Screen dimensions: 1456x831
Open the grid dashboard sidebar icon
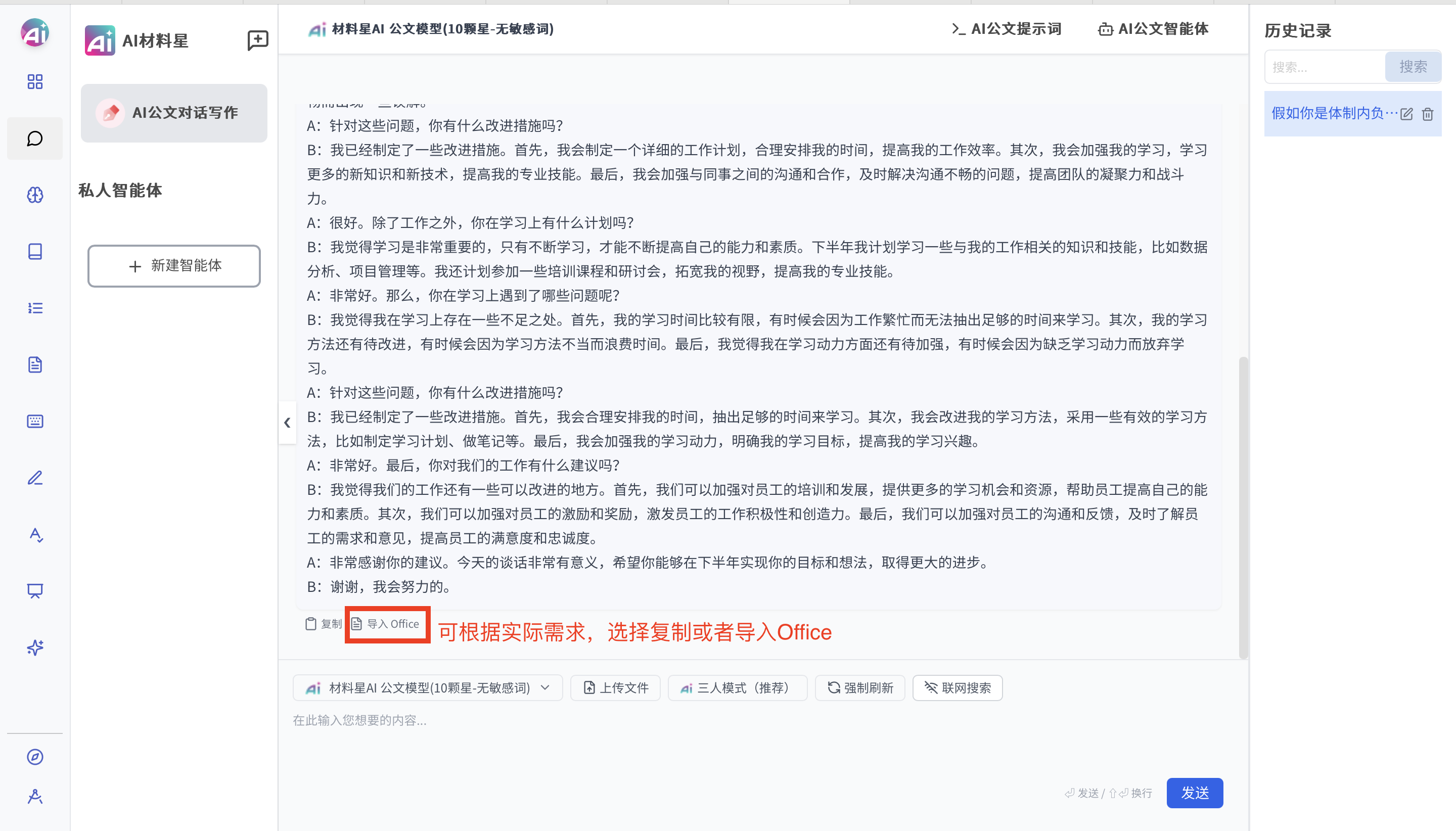[35, 81]
